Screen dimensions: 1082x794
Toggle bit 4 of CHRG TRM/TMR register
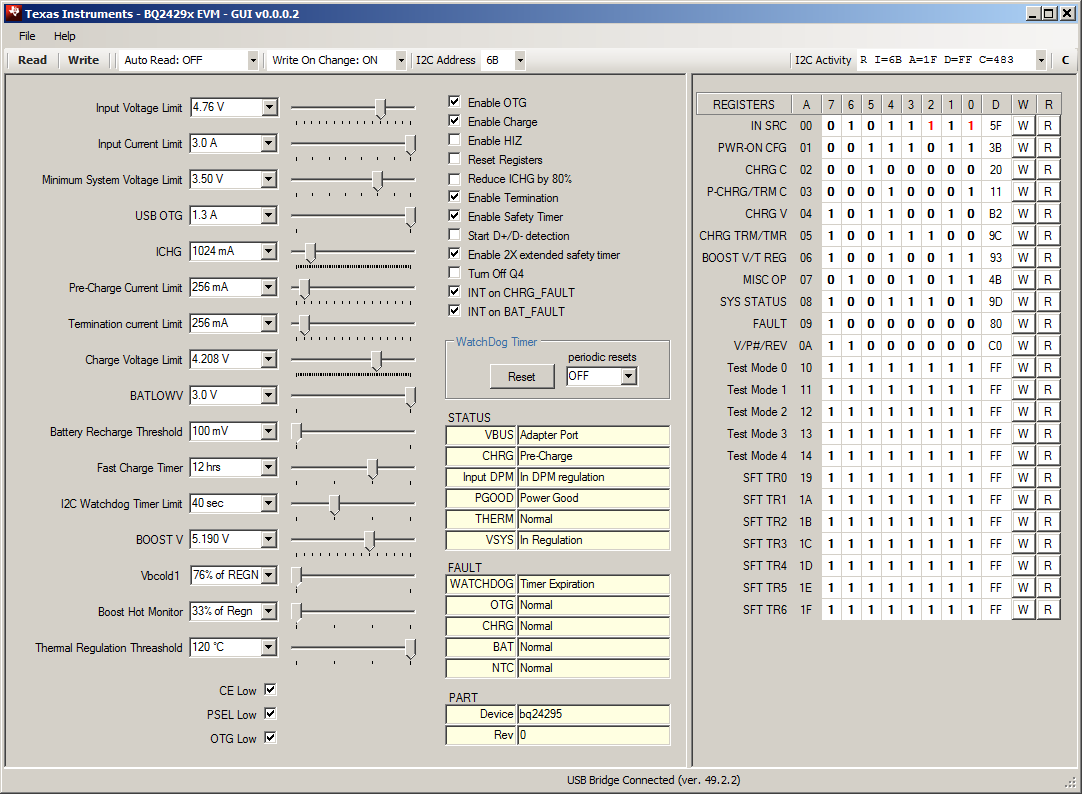(x=891, y=236)
